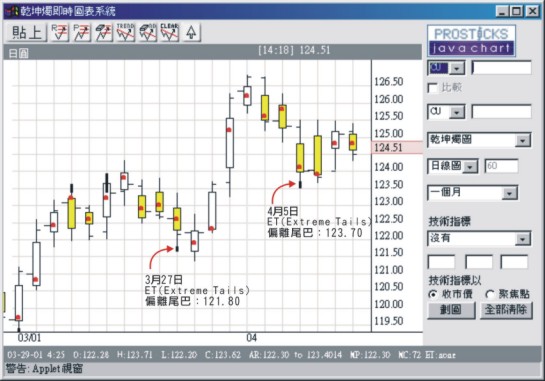Click the symbol input field beside top CU dropdown

(x=502, y=67)
